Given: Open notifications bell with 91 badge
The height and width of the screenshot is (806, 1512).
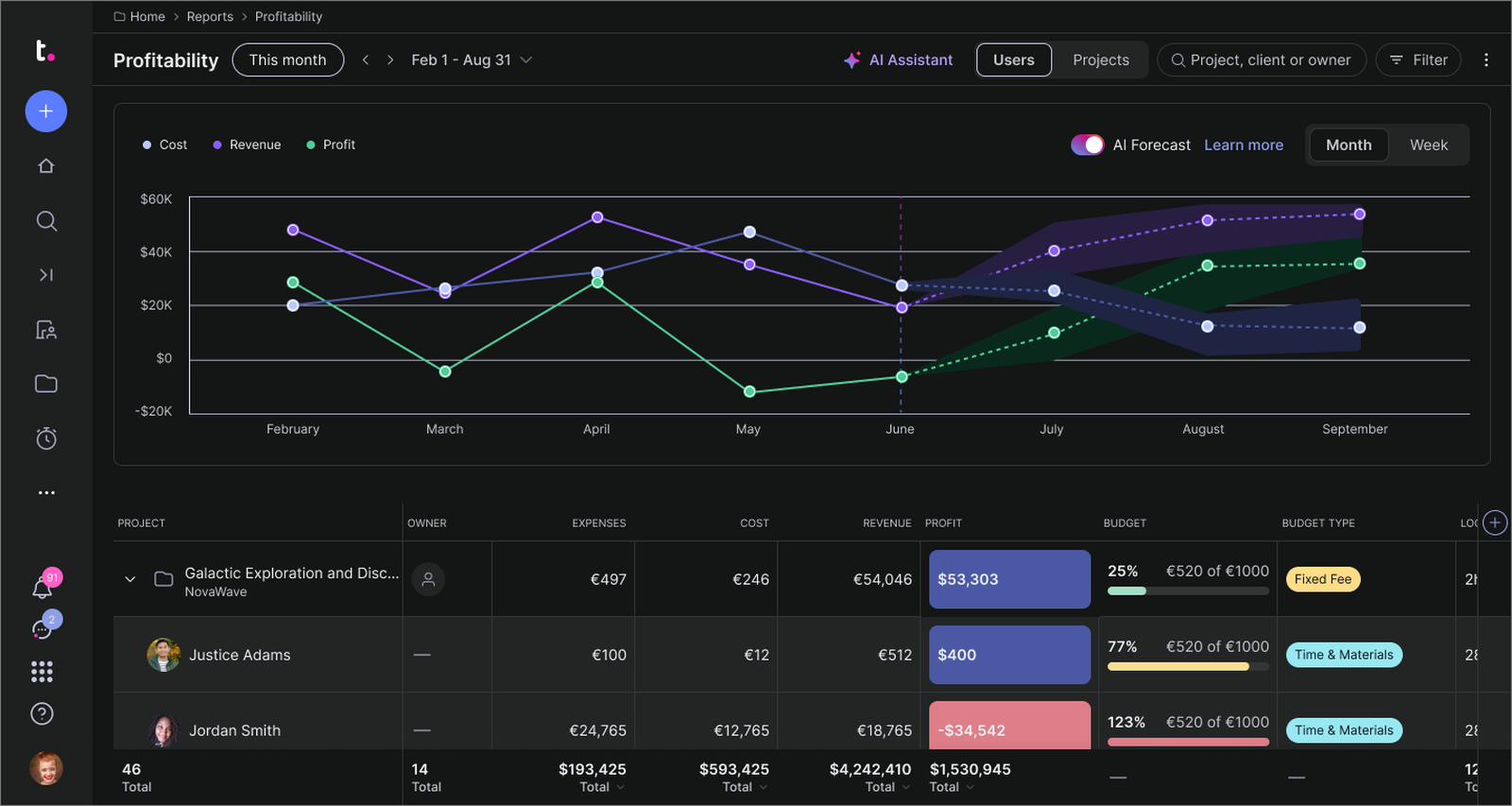Looking at the screenshot, I should (43, 587).
